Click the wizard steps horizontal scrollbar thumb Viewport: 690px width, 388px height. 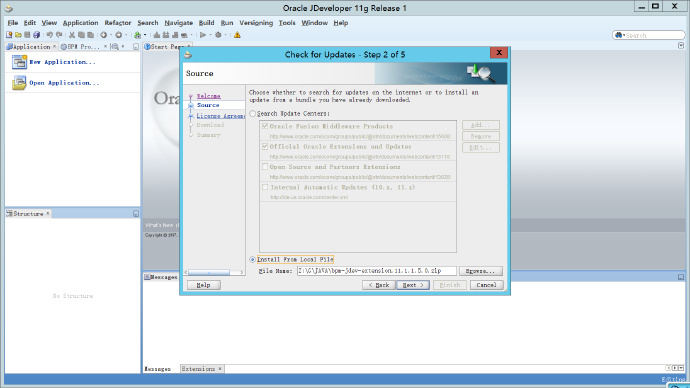tap(209, 273)
